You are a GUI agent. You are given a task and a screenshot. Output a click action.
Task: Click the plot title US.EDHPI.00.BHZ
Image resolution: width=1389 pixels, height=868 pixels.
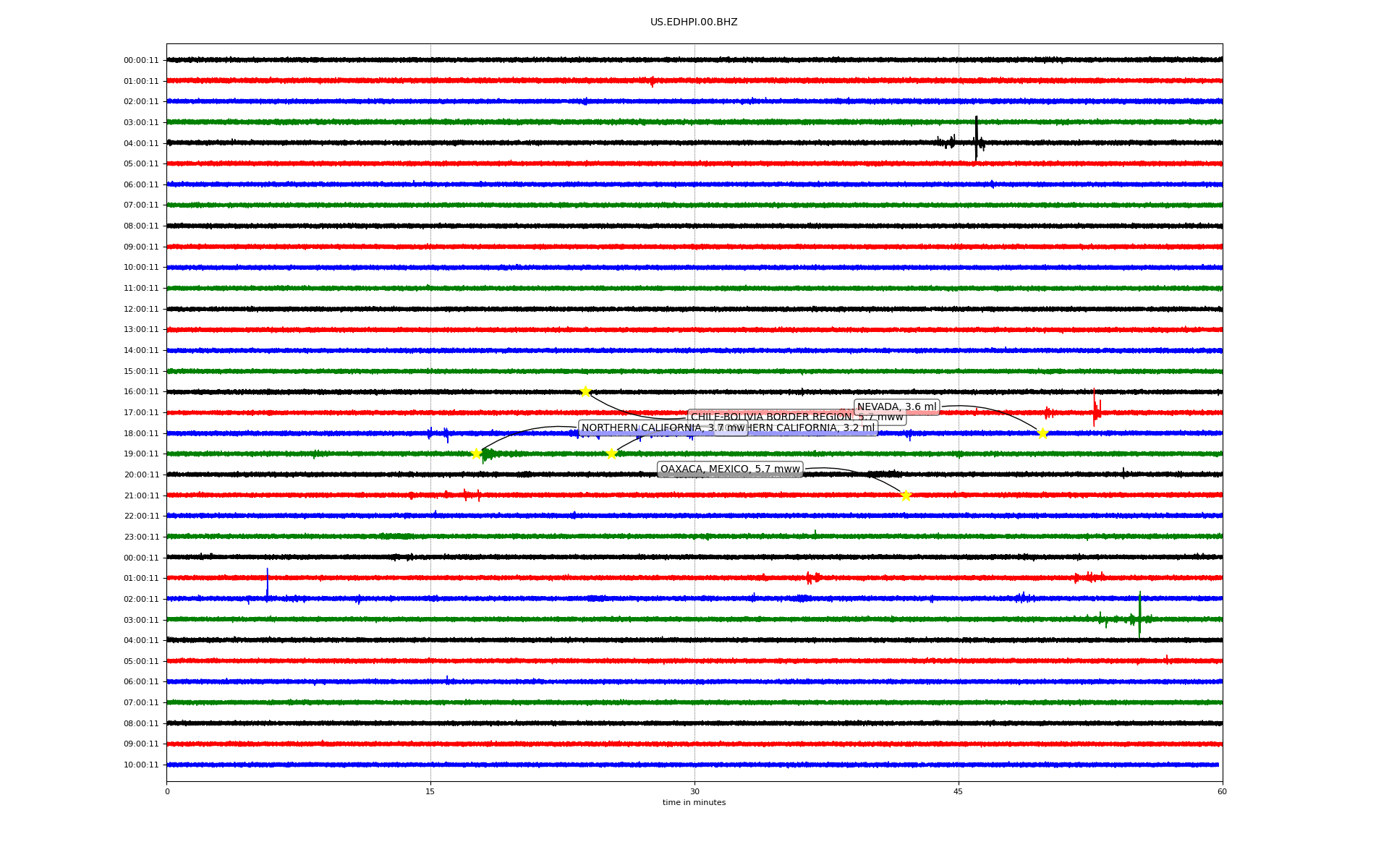tap(694, 22)
